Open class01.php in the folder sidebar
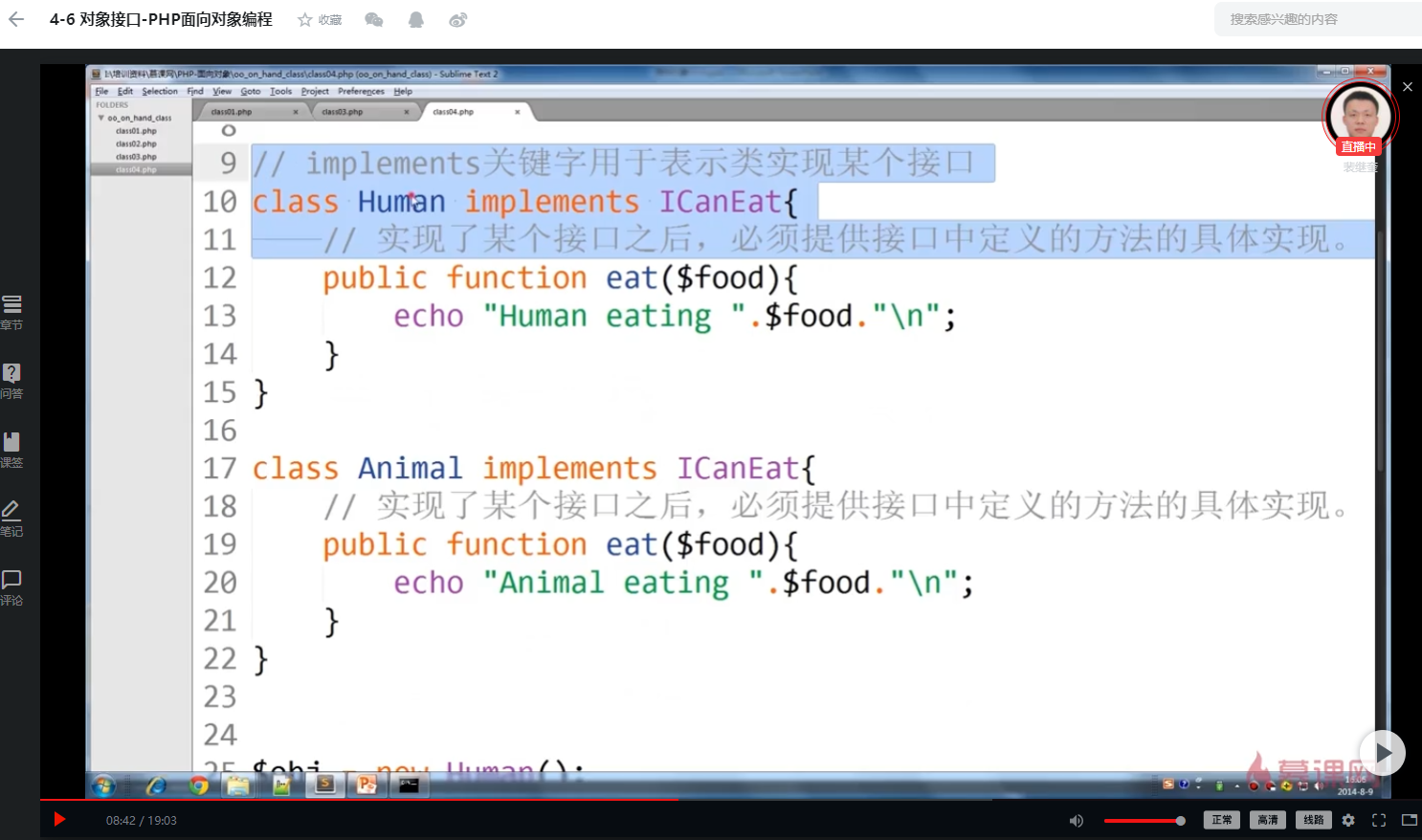The height and width of the screenshot is (840, 1422). 136,131
